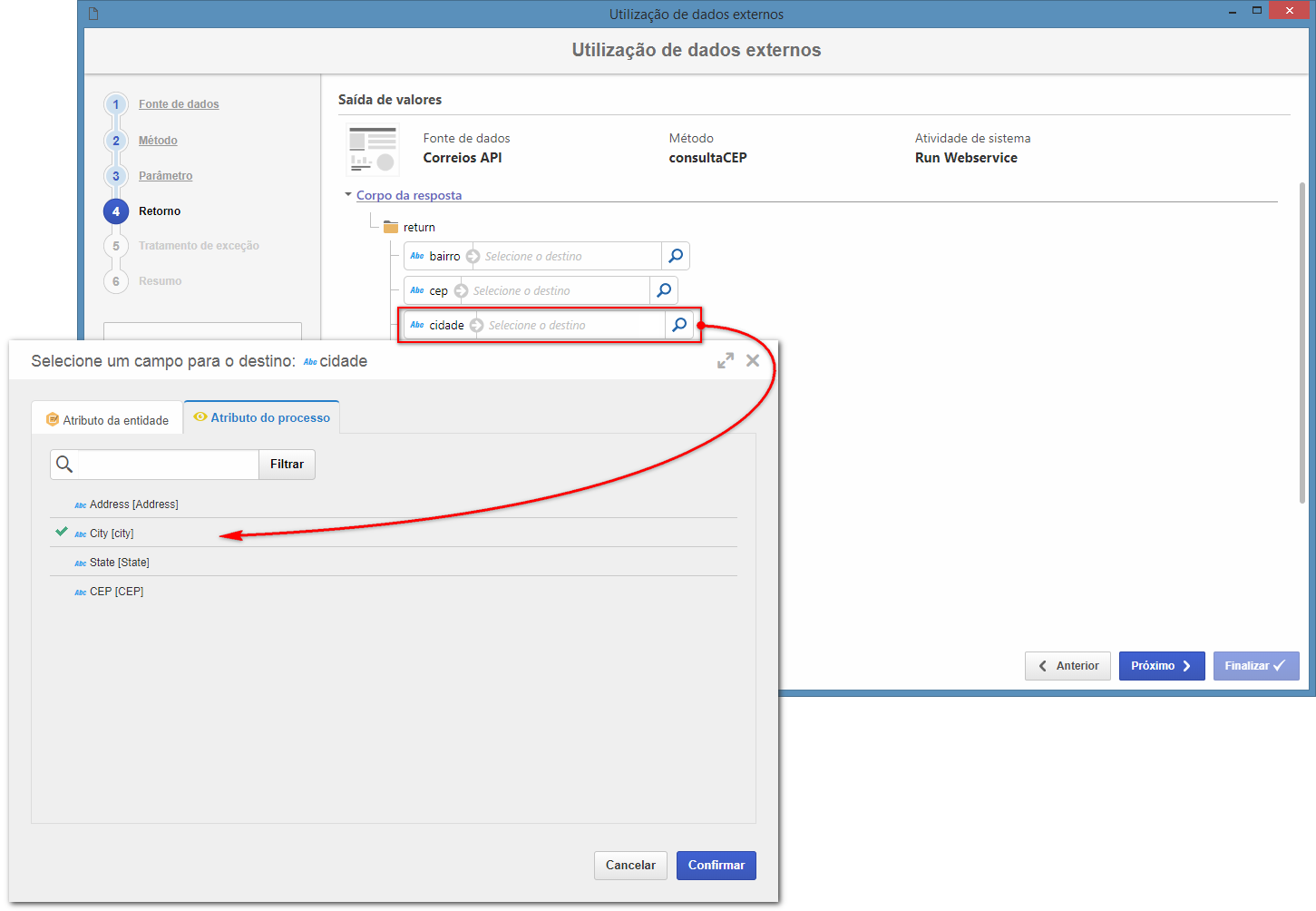The width and height of the screenshot is (1316, 911).
Task: Click Correios API data source name
Action: (463, 158)
